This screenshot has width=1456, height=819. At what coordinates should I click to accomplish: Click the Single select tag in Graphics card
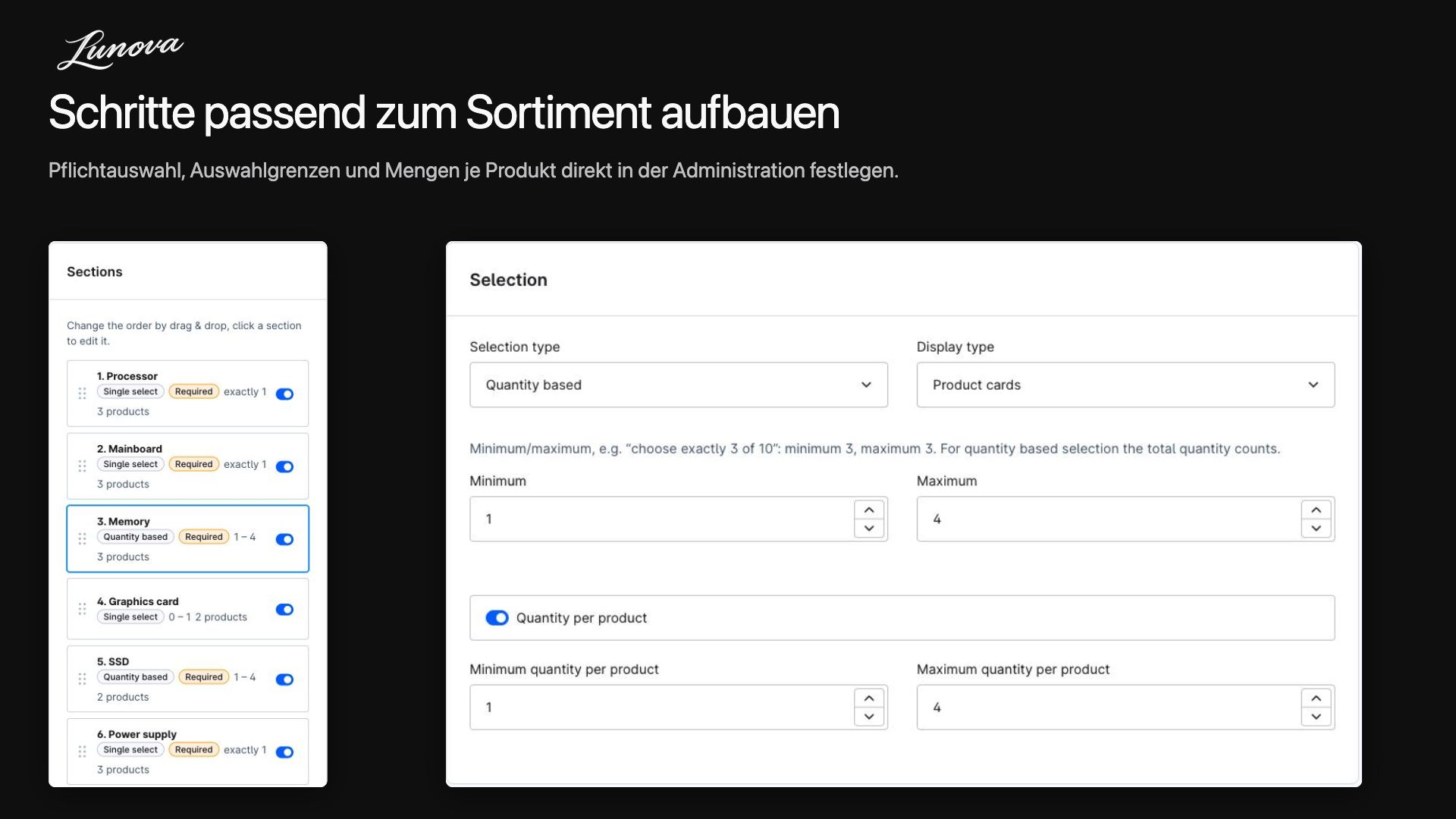(130, 617)
